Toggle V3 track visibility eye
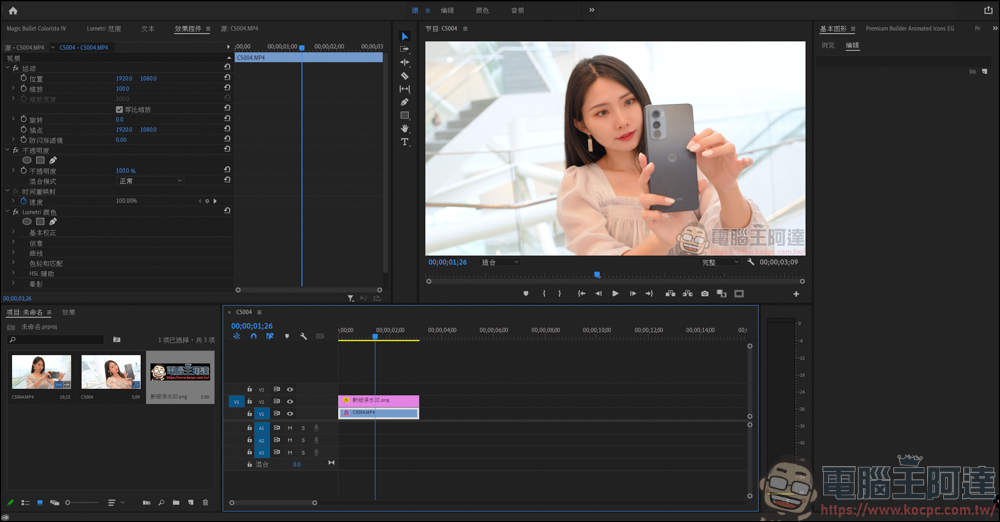 pyautogui.click(x=290, y=389)
